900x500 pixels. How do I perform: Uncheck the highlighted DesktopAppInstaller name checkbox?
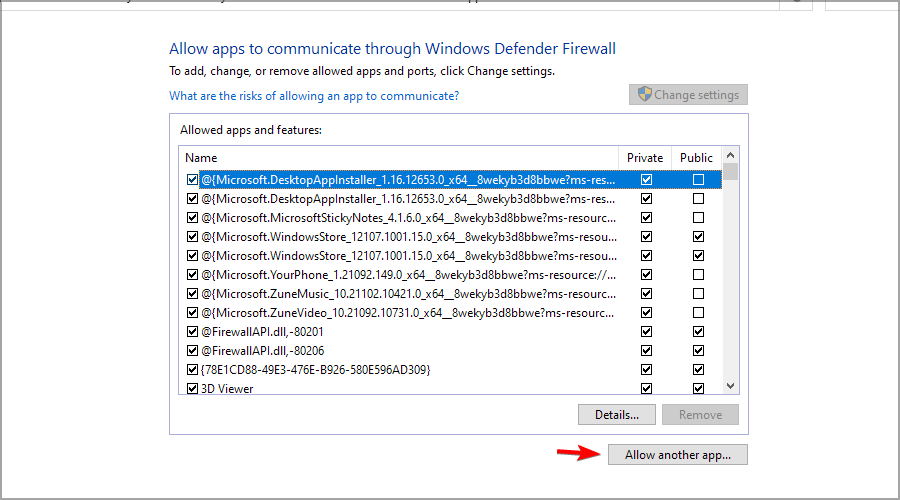[x=192, y=180]
